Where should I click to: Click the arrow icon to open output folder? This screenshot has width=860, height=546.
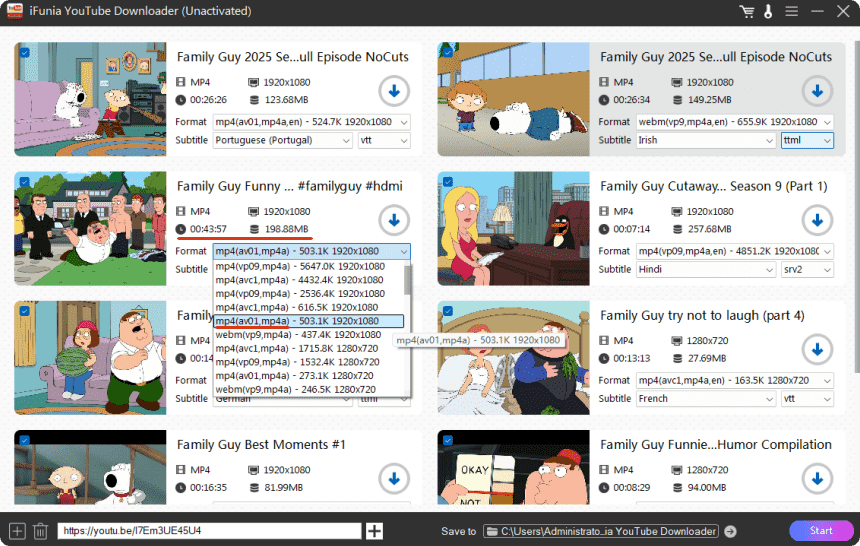(730, 531)
